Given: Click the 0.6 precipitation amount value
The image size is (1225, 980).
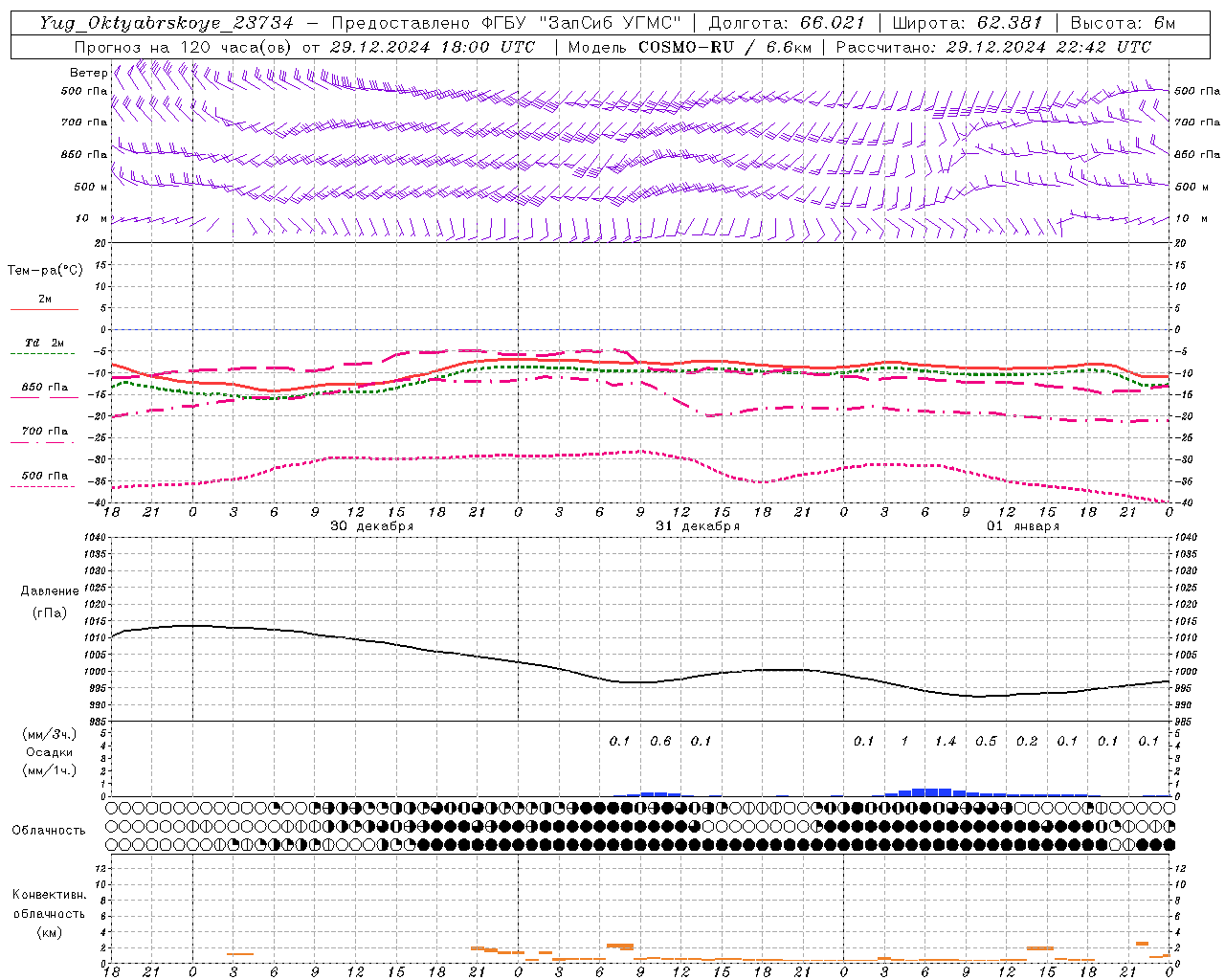Looking at the screenshot, I should (660, 741).
